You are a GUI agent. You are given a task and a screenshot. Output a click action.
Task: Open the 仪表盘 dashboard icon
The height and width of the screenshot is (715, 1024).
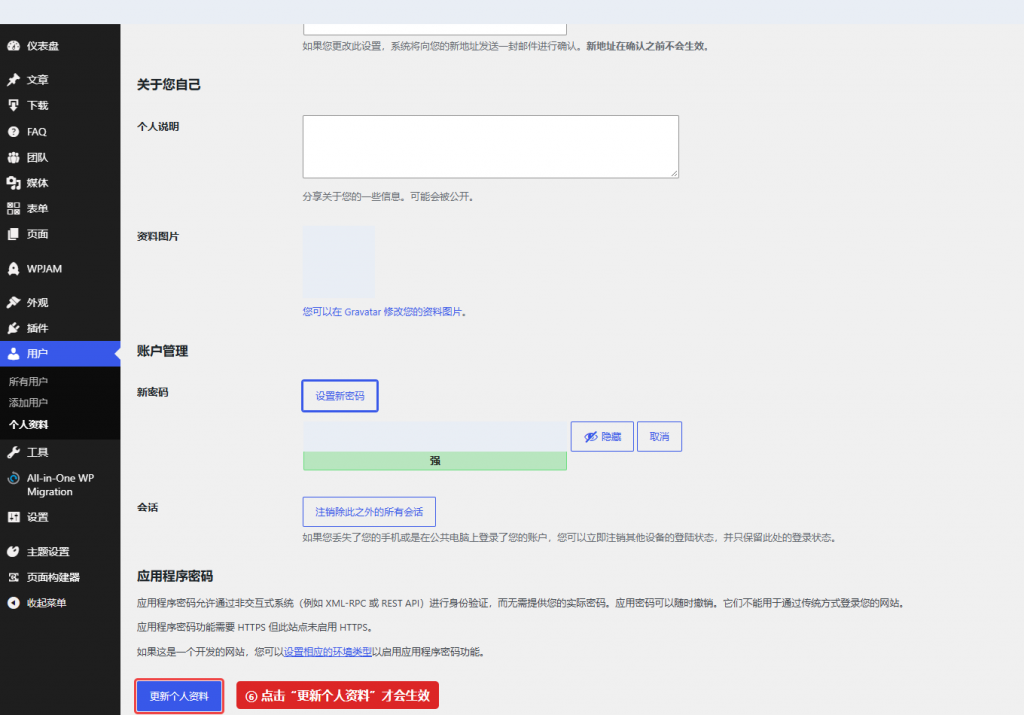13,46
